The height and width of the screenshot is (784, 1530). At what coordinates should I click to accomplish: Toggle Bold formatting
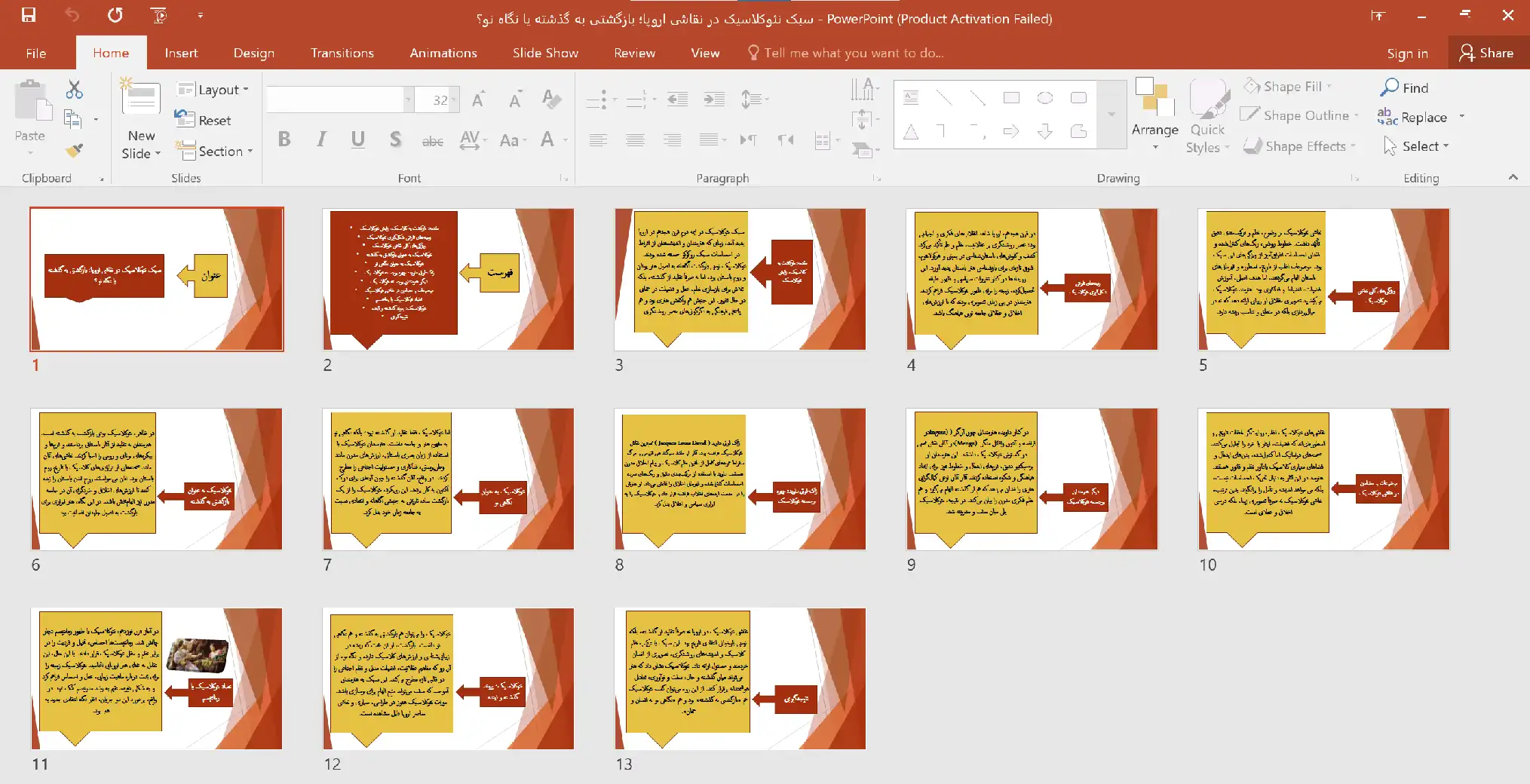pos(284,139)
